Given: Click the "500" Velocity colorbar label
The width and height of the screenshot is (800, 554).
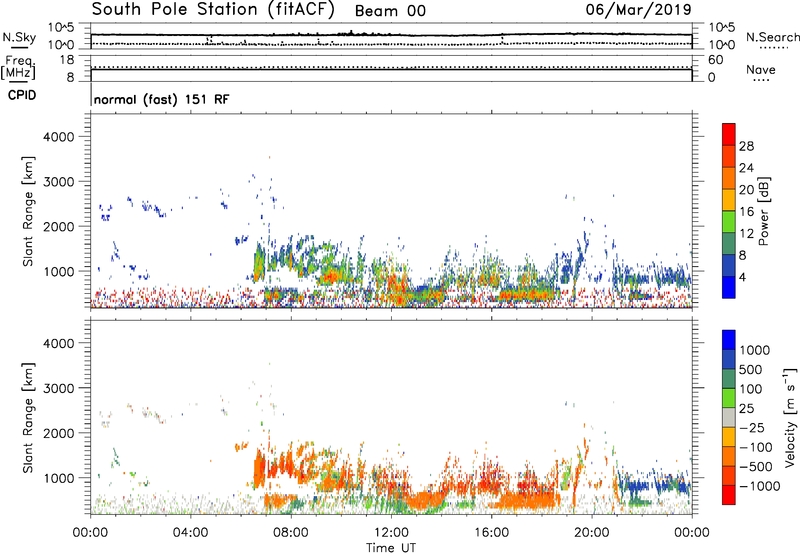Looking at the screenshot, I should click(x=751, y=369).
